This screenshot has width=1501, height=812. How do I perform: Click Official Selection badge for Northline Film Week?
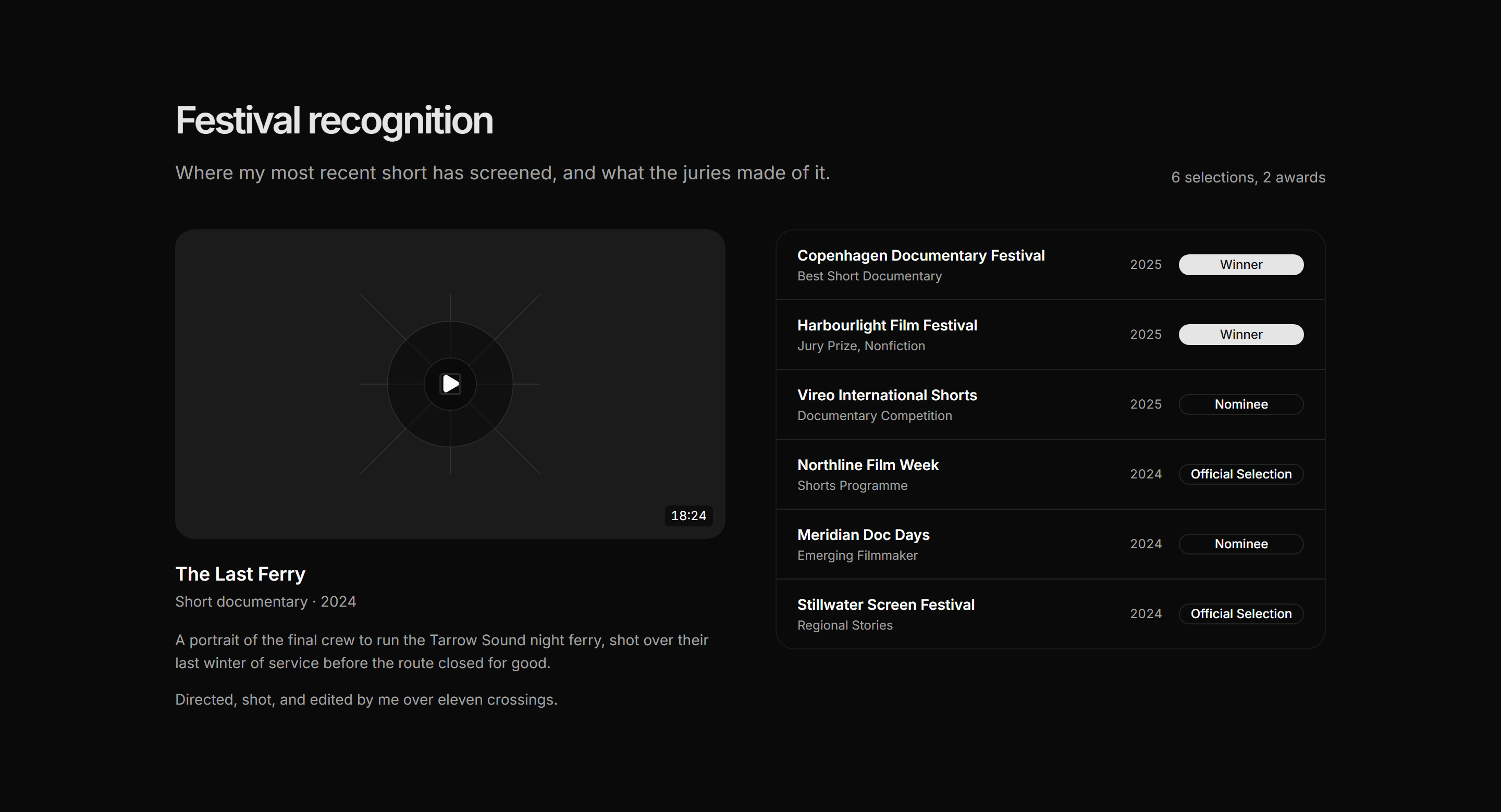[x=1241, y=474]
